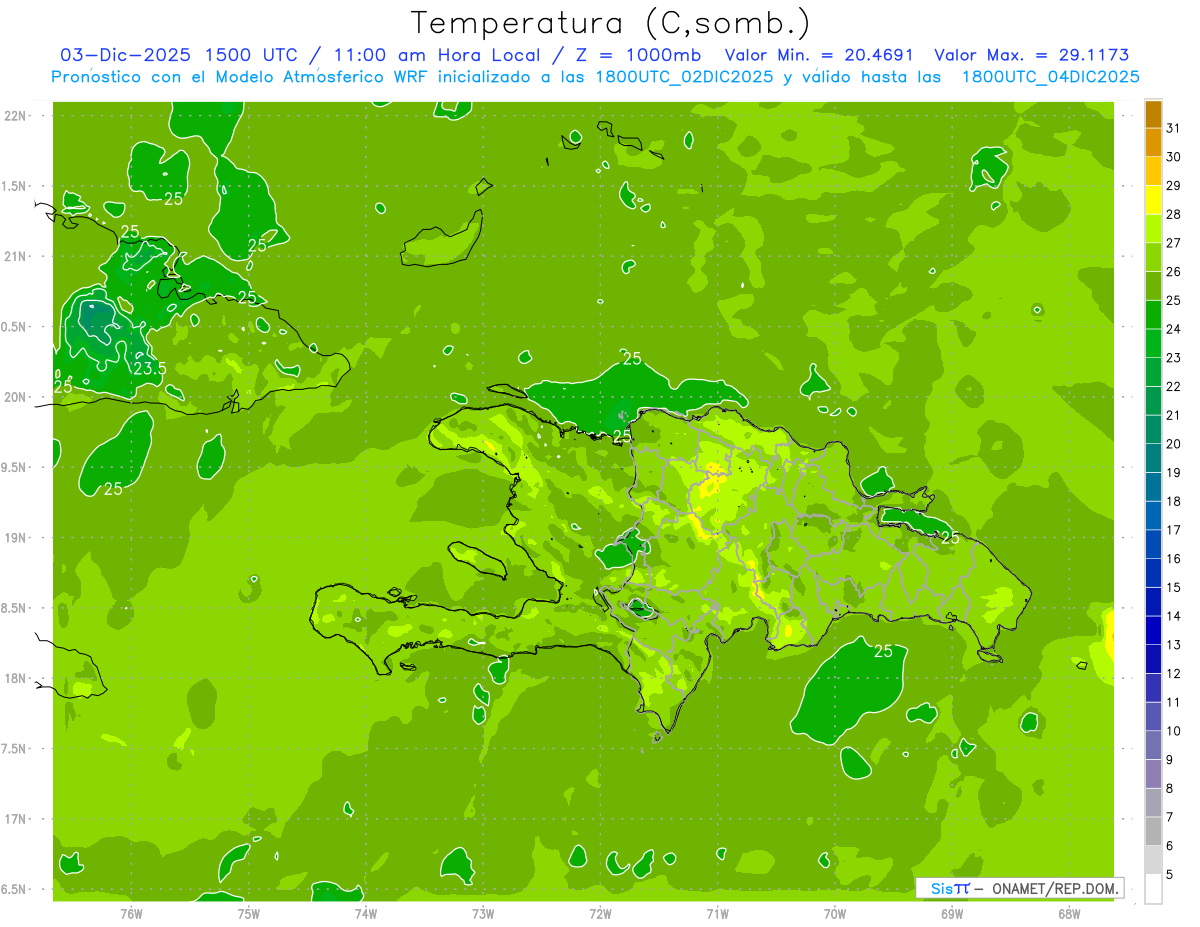Click the "68W" longitude label

(1069, 913)
